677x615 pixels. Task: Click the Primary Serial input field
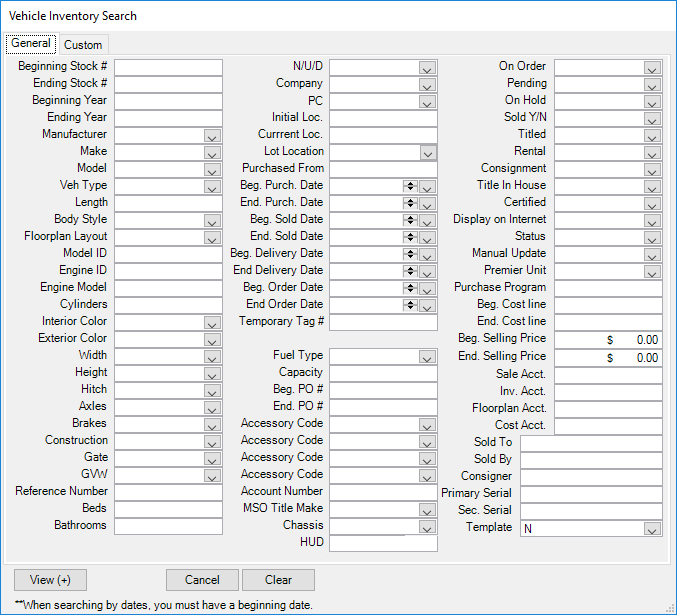click(591, 495)
